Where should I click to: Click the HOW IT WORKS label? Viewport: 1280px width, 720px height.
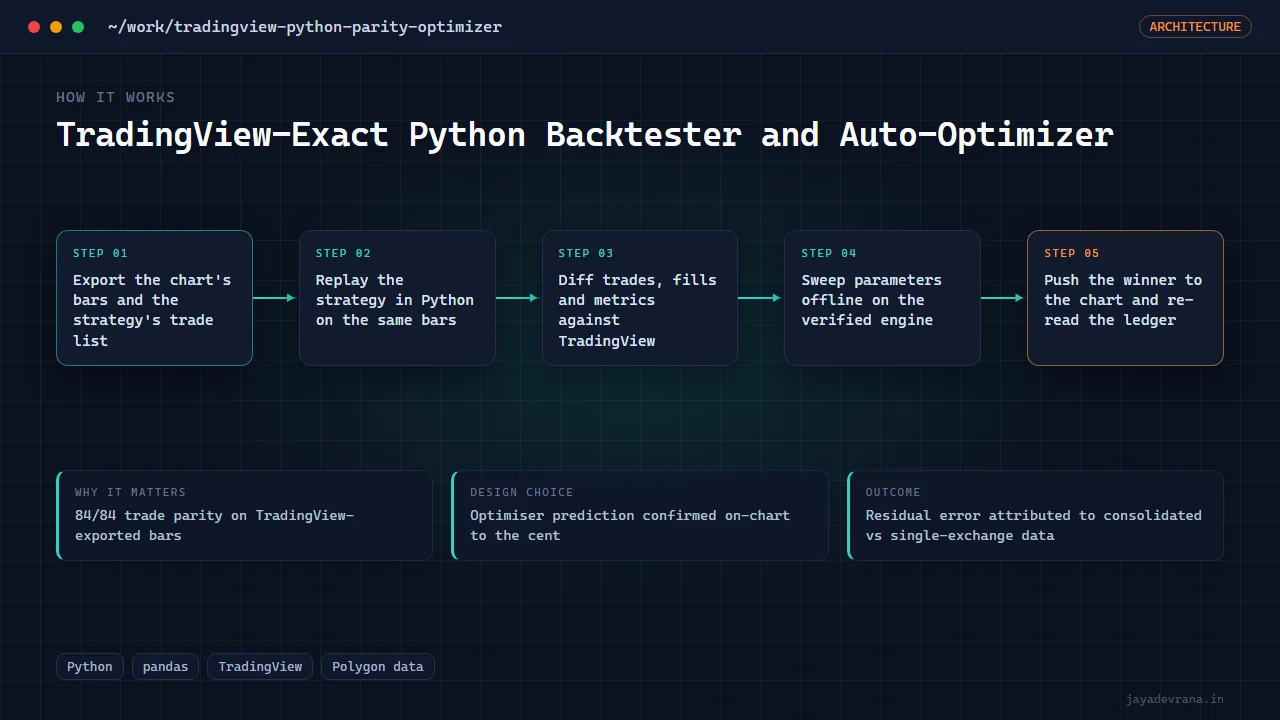116,97
